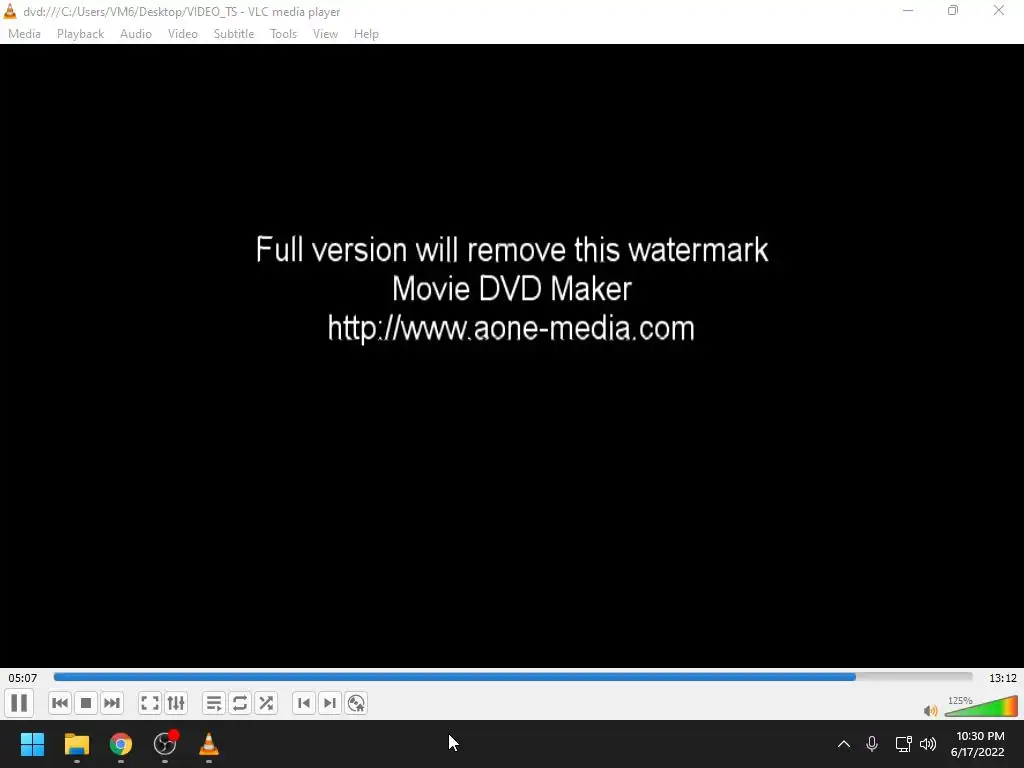The image size is (1024, 768).
Task: Toggle the total time label 13:12
Action: tap(1002, 678)
